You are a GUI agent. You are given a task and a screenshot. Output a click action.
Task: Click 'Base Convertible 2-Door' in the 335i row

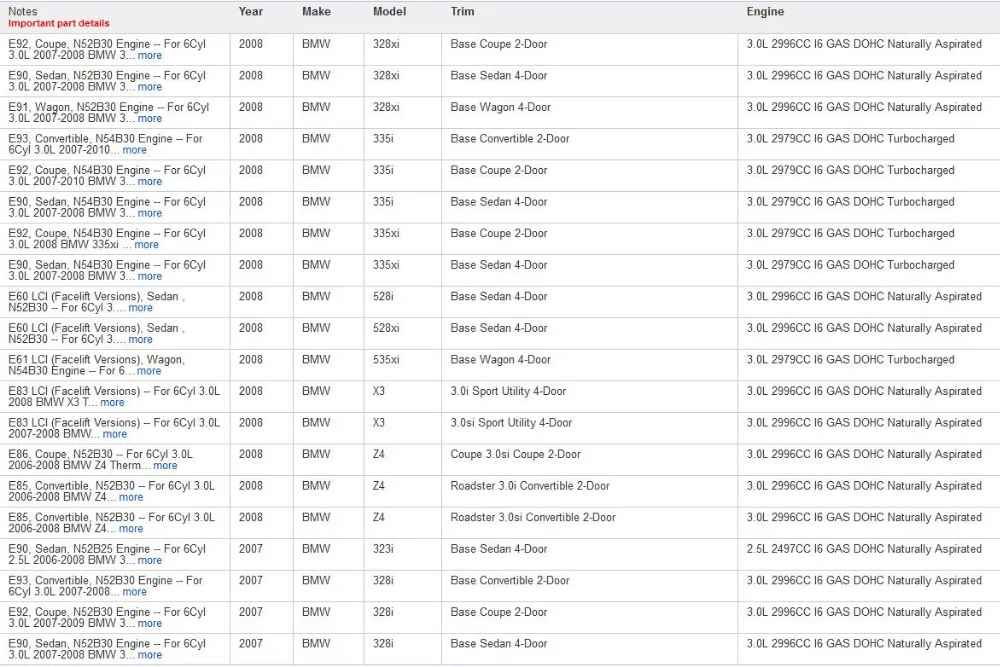coord(510,139)
